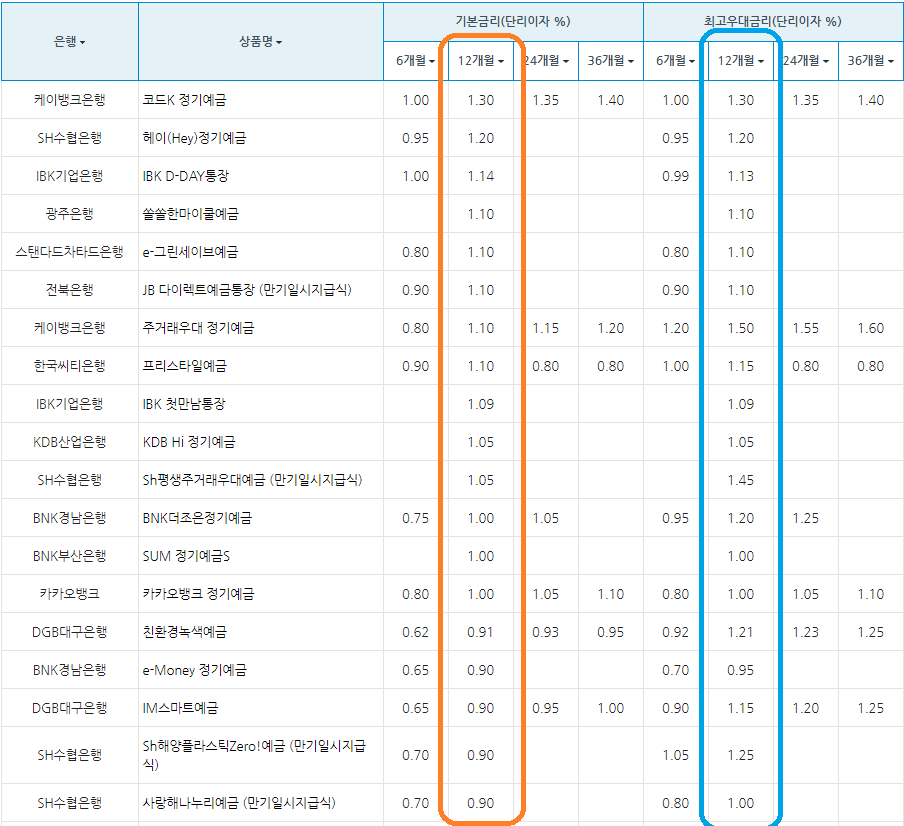Click 0.99 preferential rate for IBK D-DAY통장
The image size is (904, 826).
pyautogui.click(x=675, y=176)
